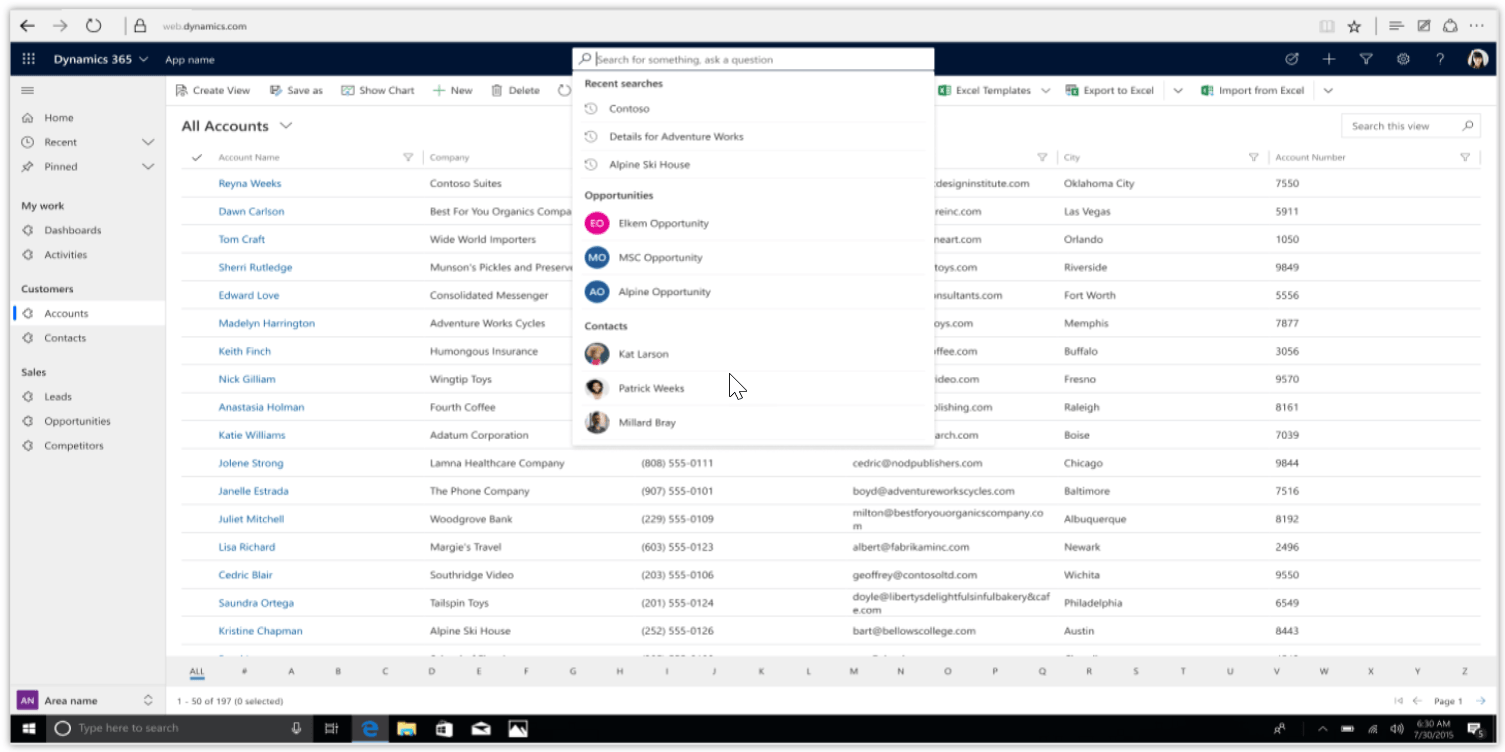
Task: Click Show Chart in the command bar
Action: pos(378,90)
